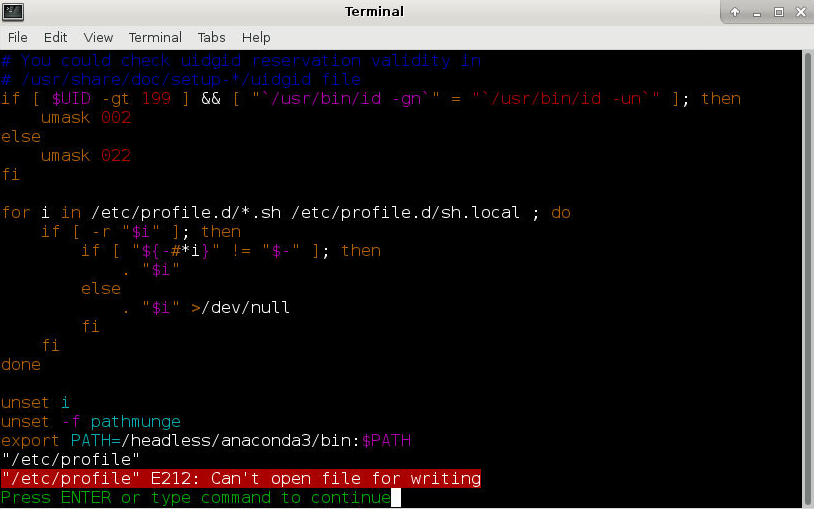Click the 'done' keyword line

tap(21, 365)
